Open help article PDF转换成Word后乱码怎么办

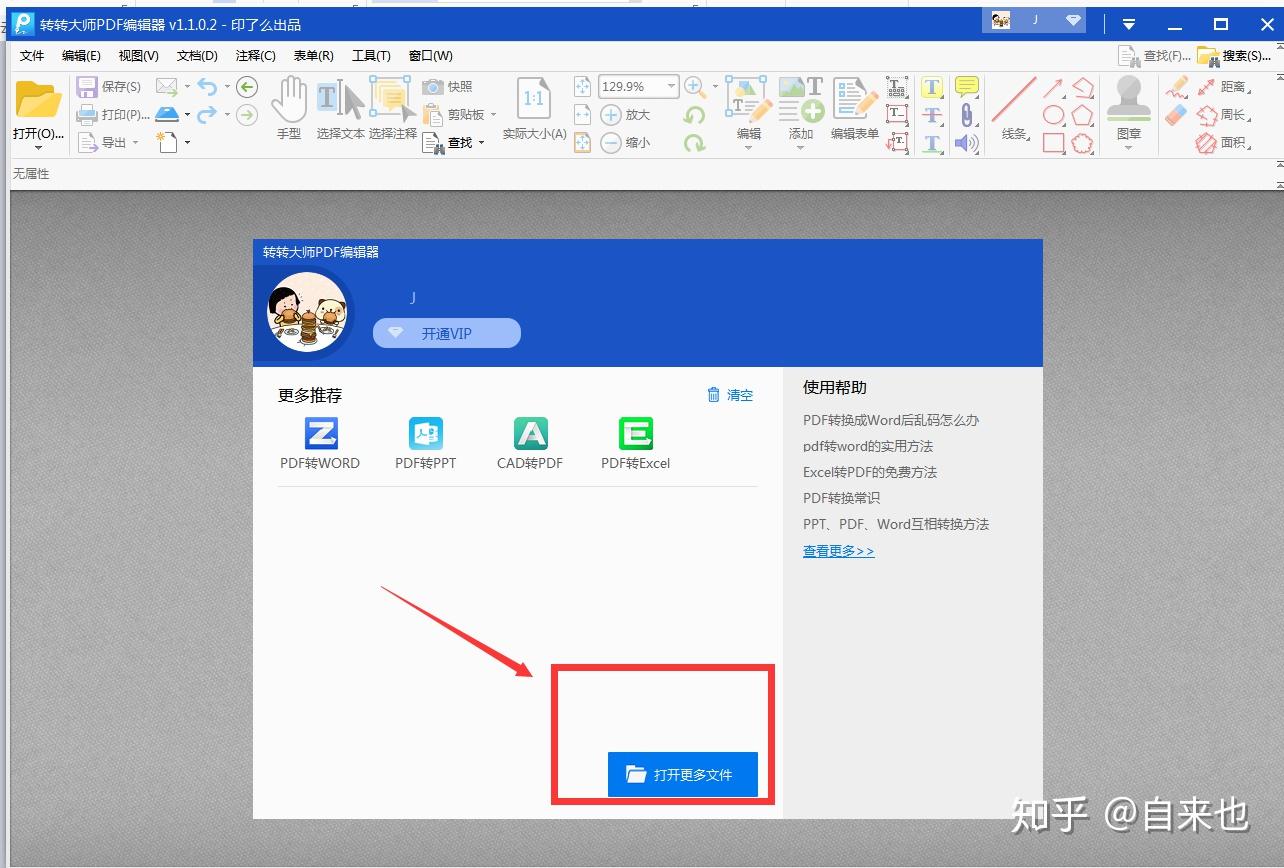(891, 420)
